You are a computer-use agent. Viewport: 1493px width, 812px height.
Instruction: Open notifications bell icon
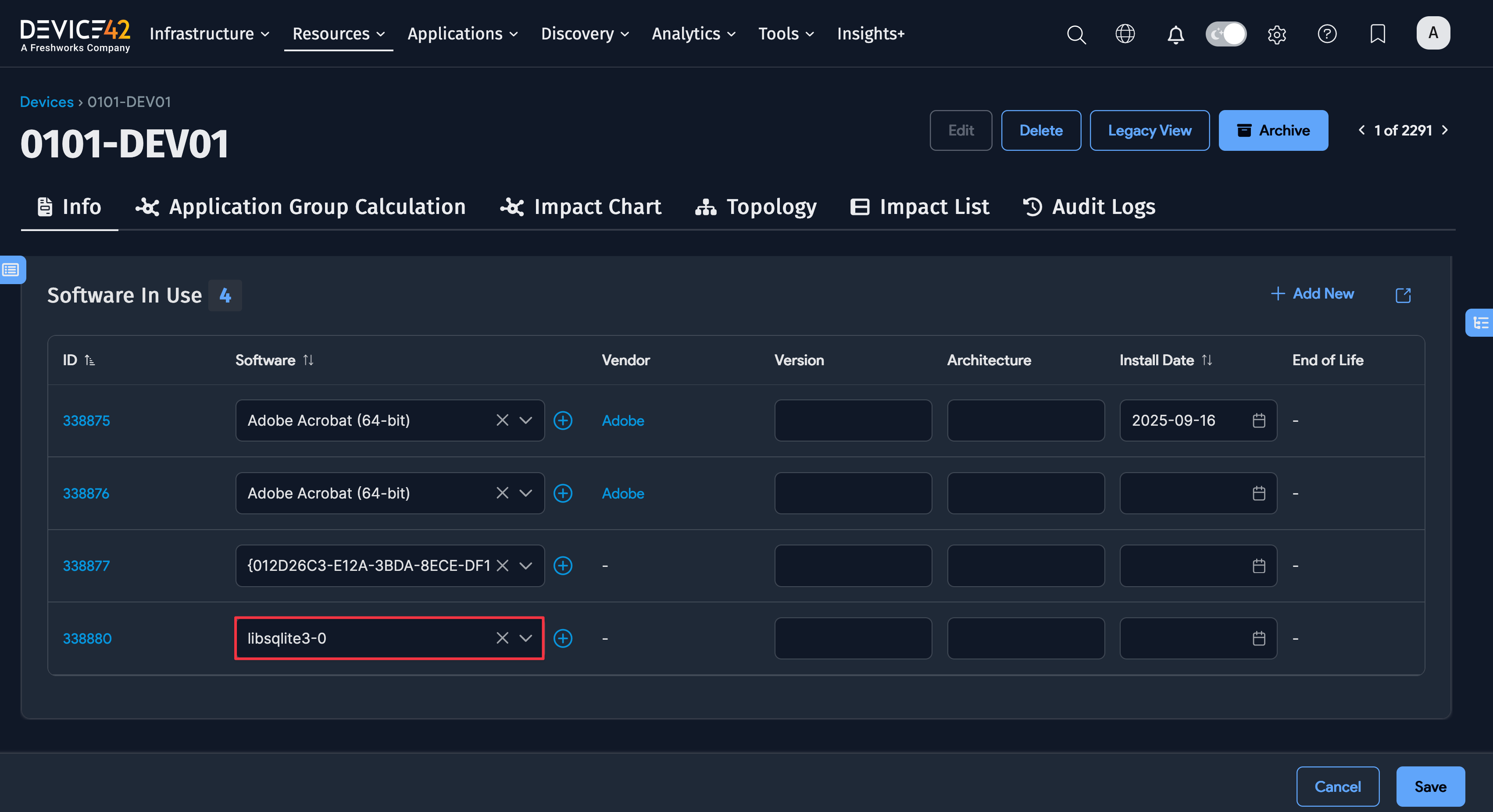1175,34
